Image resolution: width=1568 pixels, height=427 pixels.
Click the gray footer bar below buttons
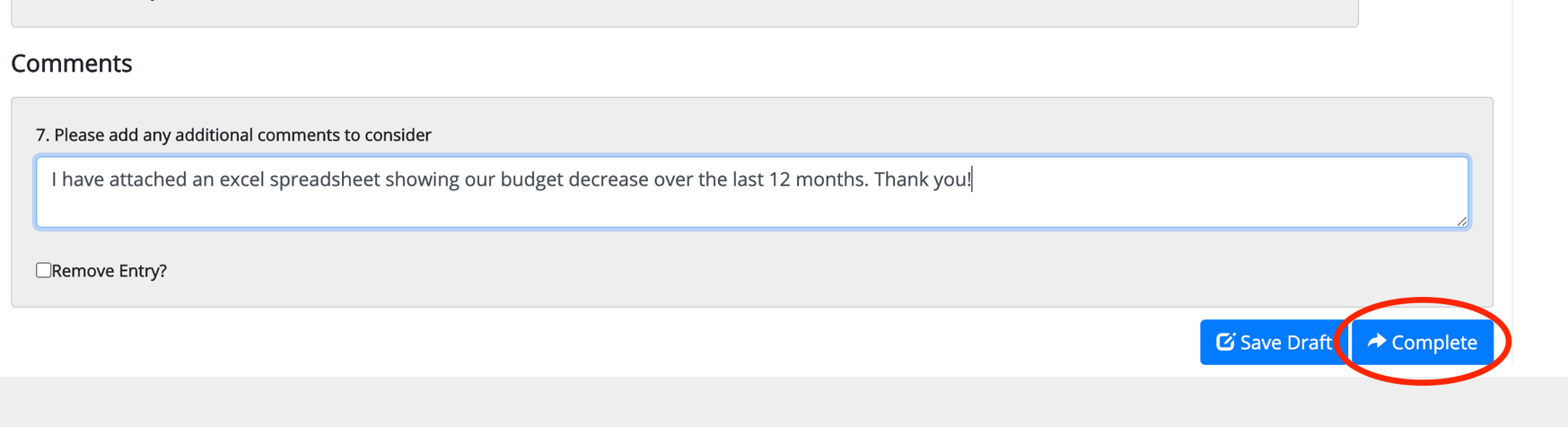(784, 402)
